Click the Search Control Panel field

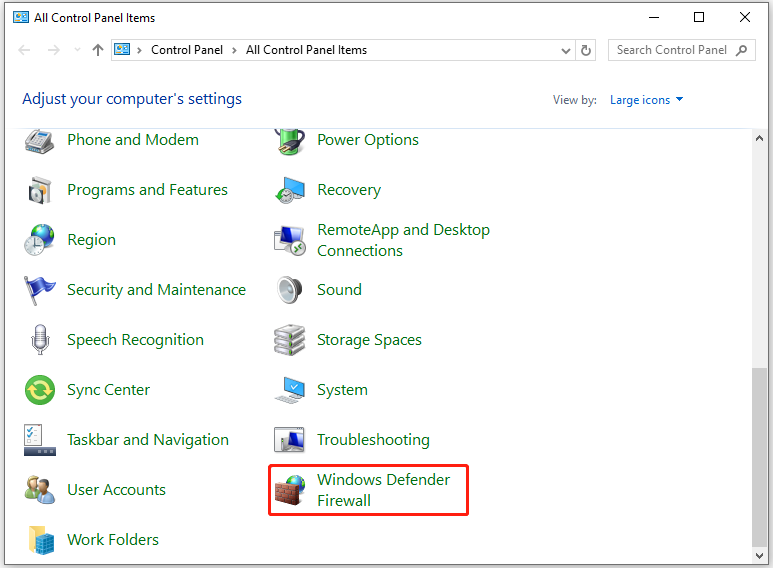click(681, 50)
